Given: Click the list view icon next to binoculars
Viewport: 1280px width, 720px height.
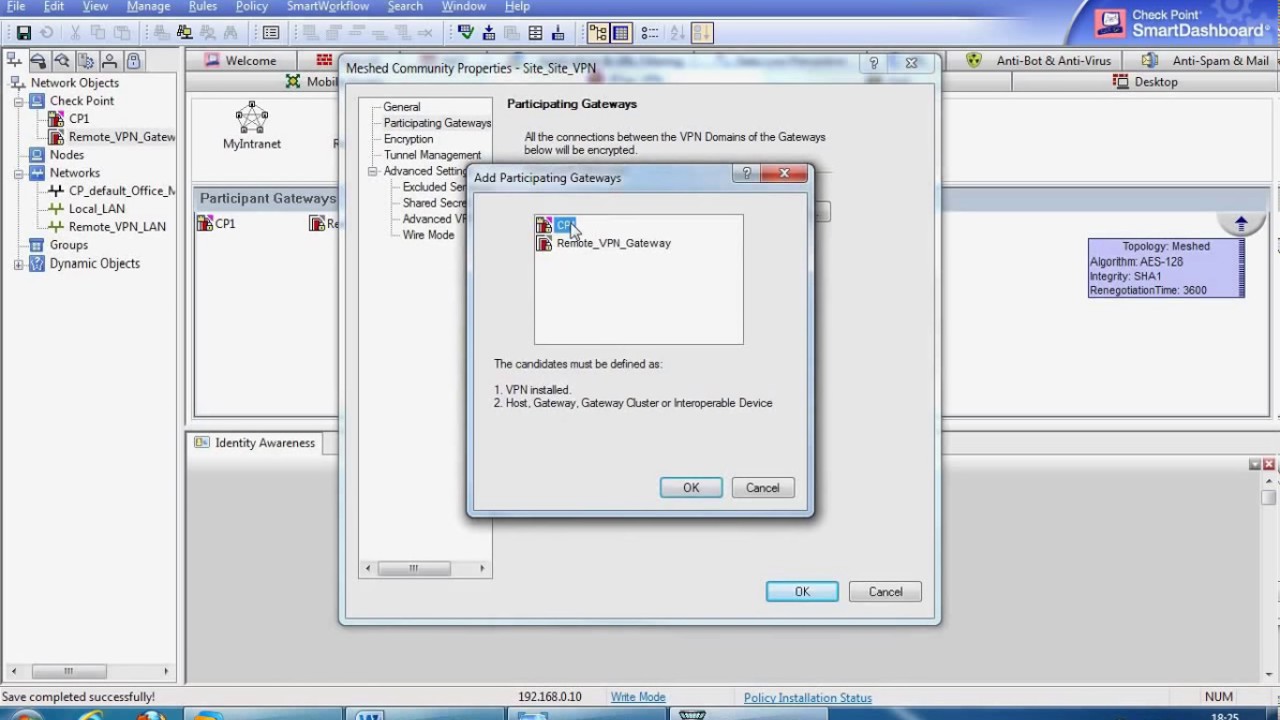Looking at the screenshot, I should (x=271, y=33).
